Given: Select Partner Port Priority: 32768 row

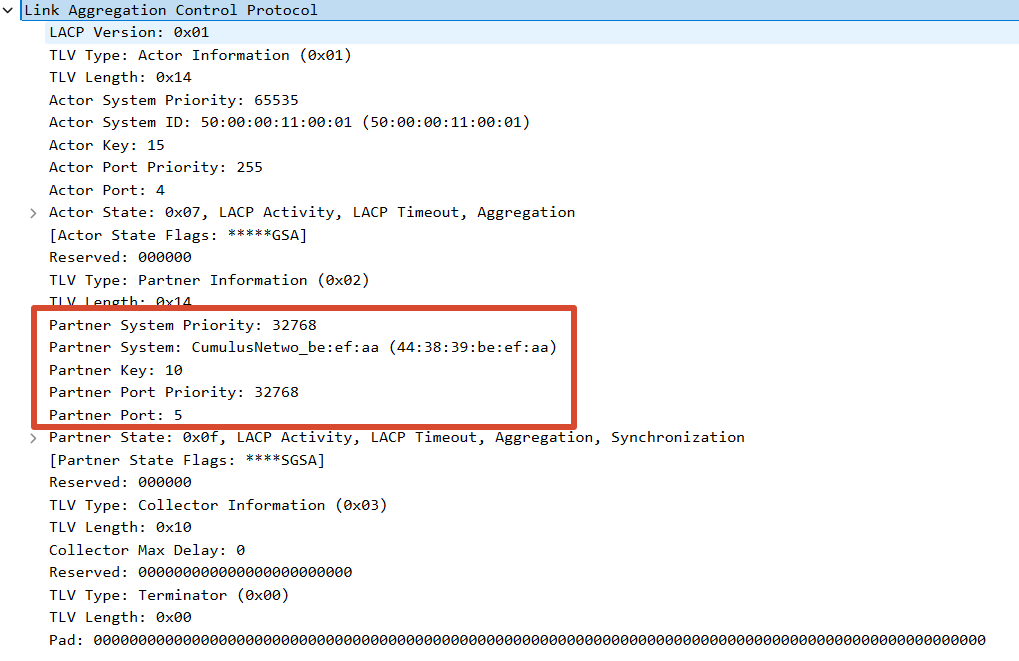Looking at the screenshot, I should (174, 392).
